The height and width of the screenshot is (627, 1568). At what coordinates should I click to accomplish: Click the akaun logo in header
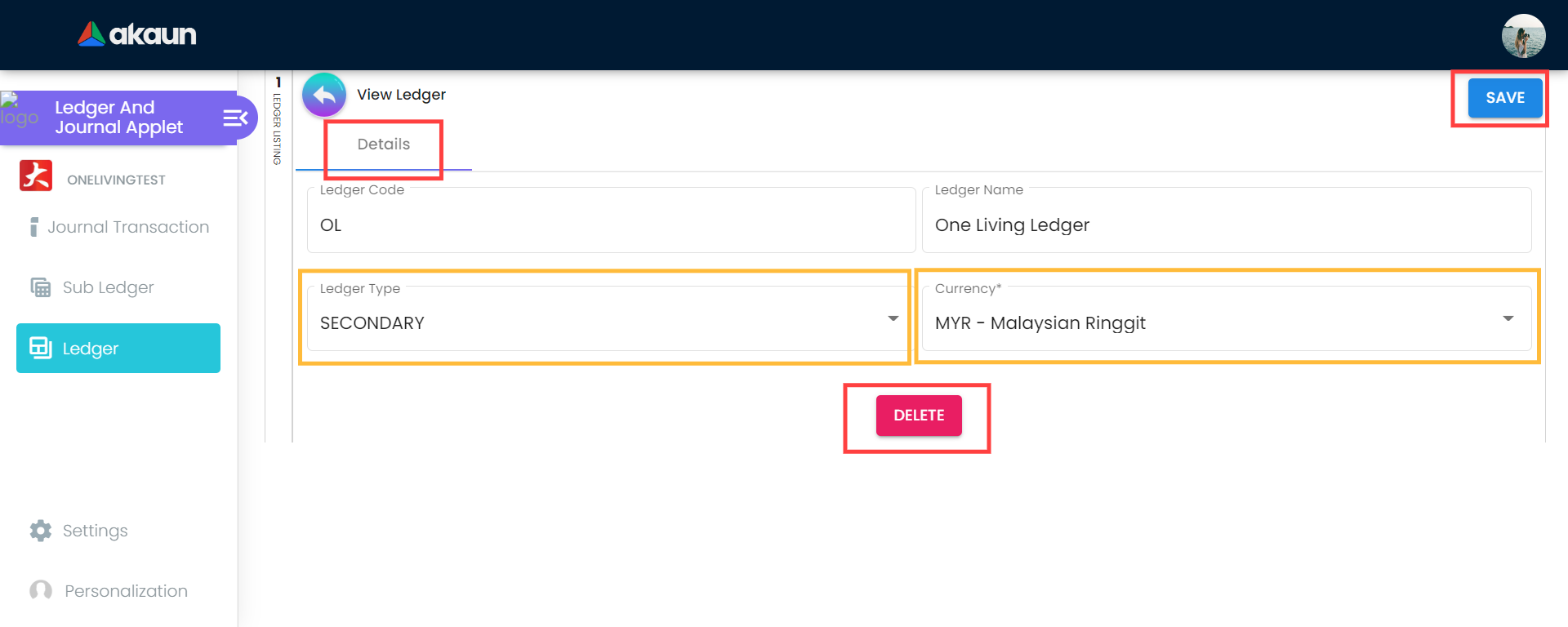point(137,34)
